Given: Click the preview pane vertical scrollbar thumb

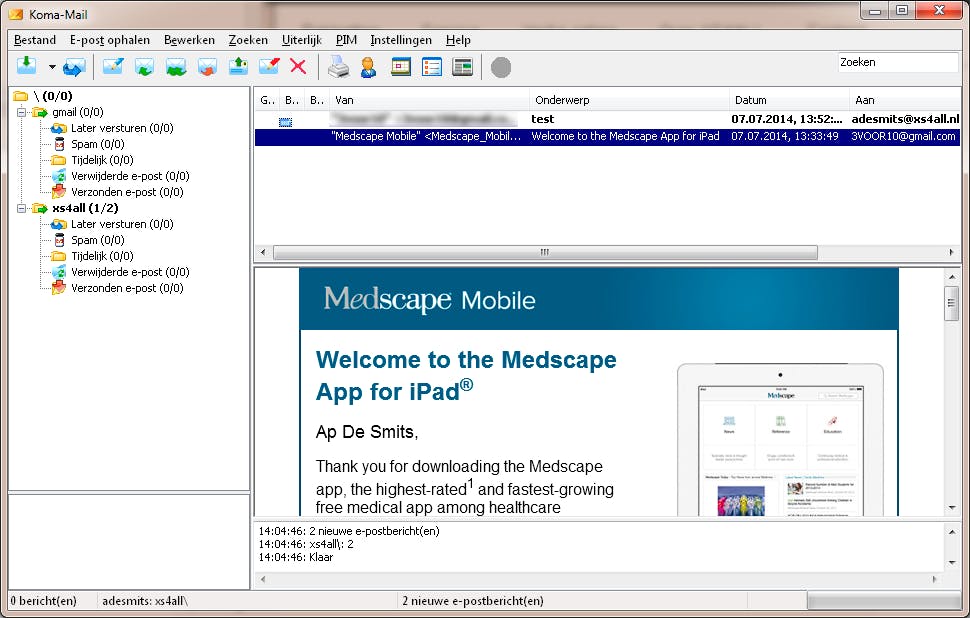Looking at the screenshot, I should [951, 304].
